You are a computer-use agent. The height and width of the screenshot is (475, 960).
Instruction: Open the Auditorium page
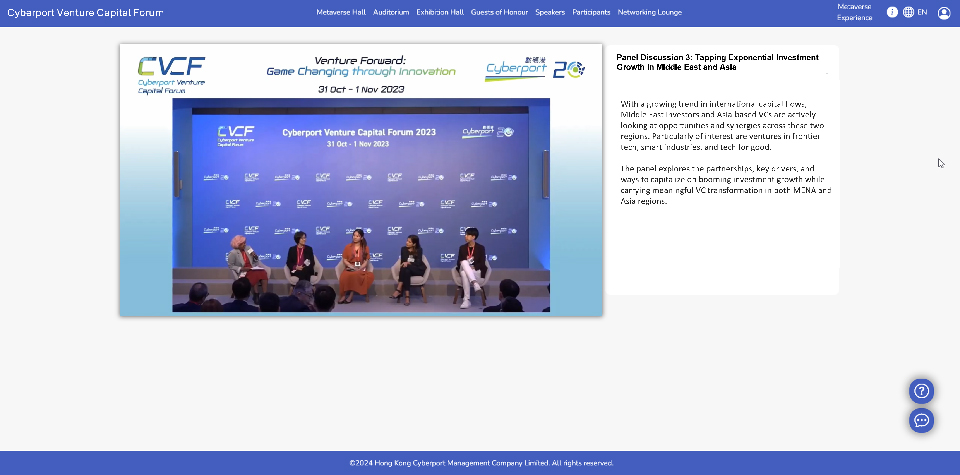tap(391, 13)
